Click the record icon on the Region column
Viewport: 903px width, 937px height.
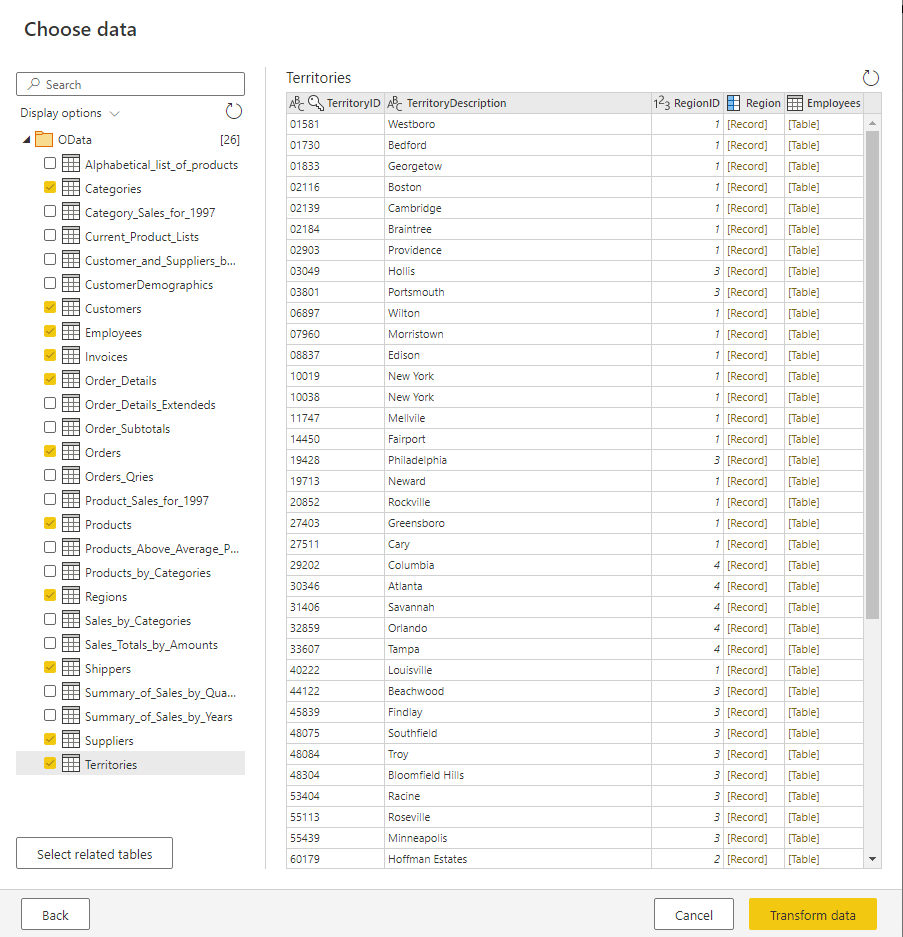731,103
